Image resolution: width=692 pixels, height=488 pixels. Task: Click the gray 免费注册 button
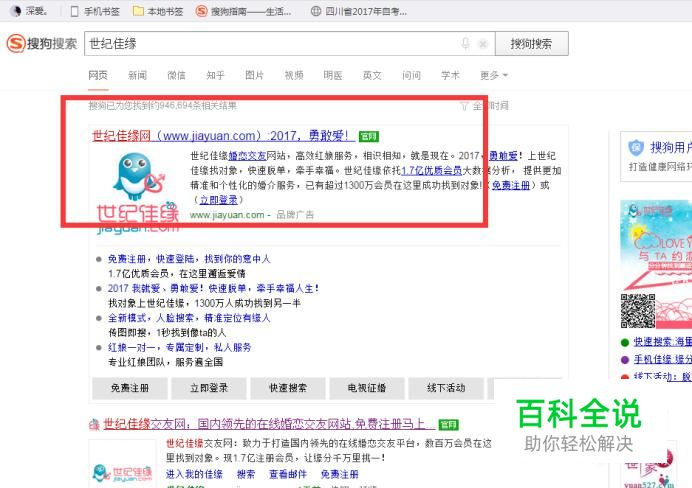[x=130, y=388]
